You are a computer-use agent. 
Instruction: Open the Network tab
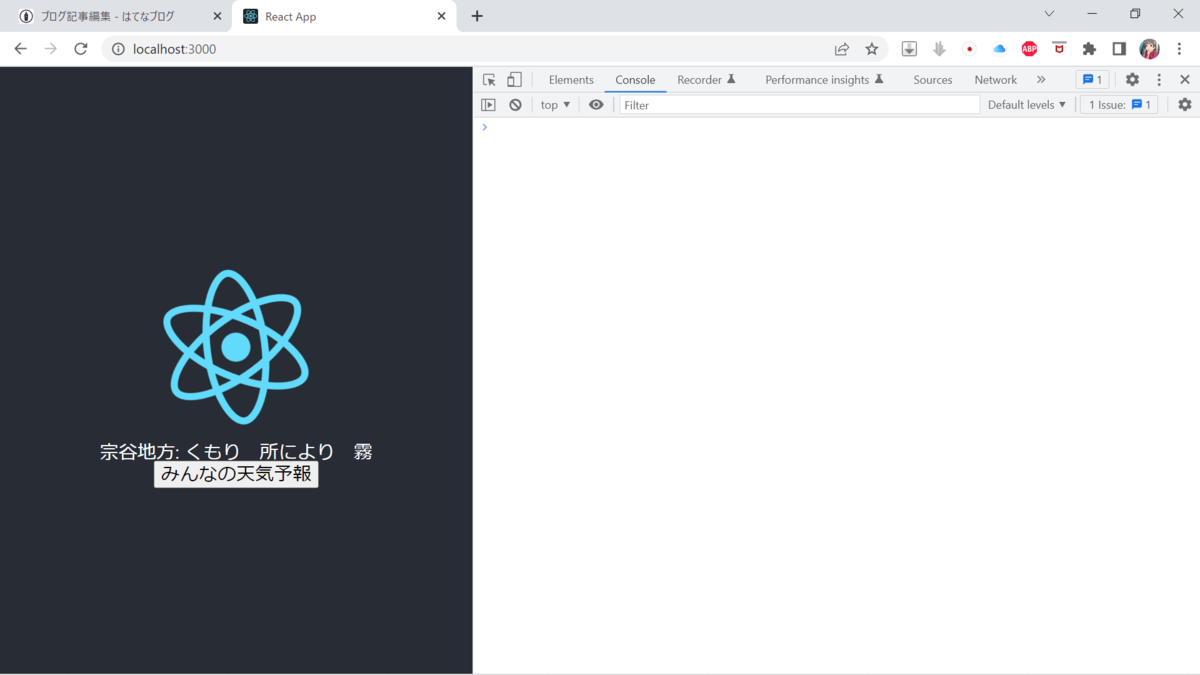click(x=995, y=80)
